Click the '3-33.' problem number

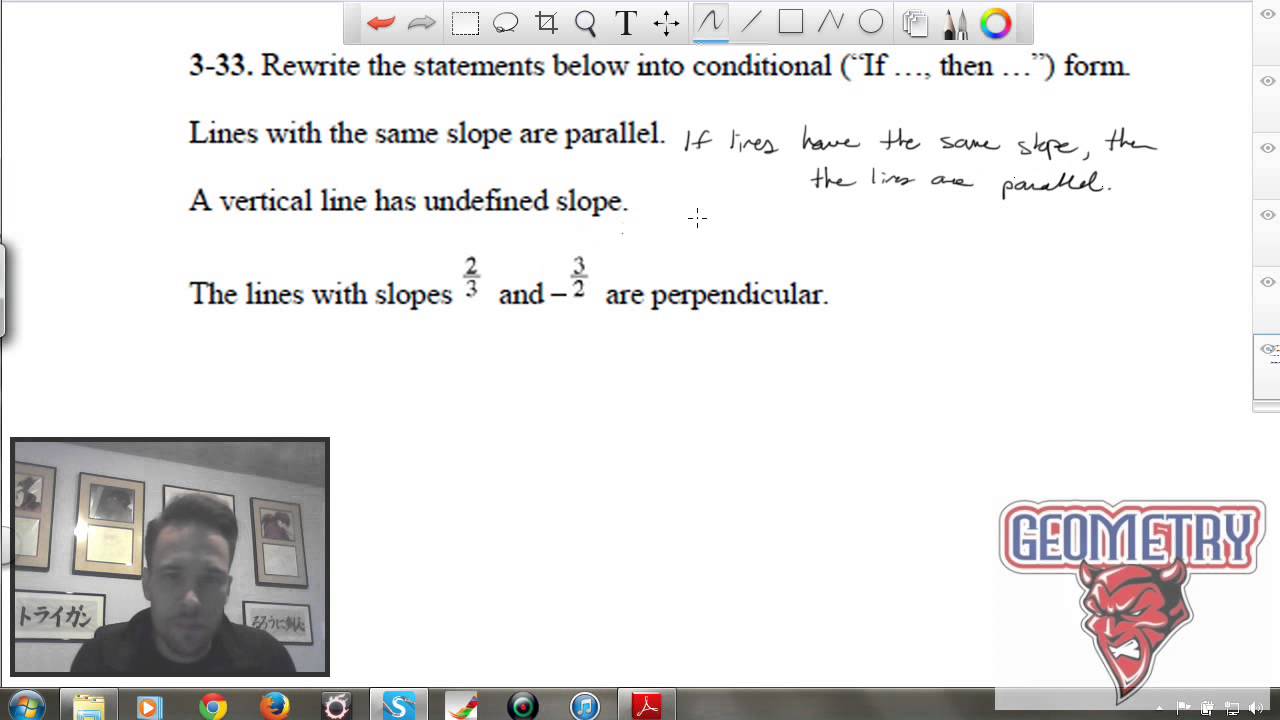(221, 66)
